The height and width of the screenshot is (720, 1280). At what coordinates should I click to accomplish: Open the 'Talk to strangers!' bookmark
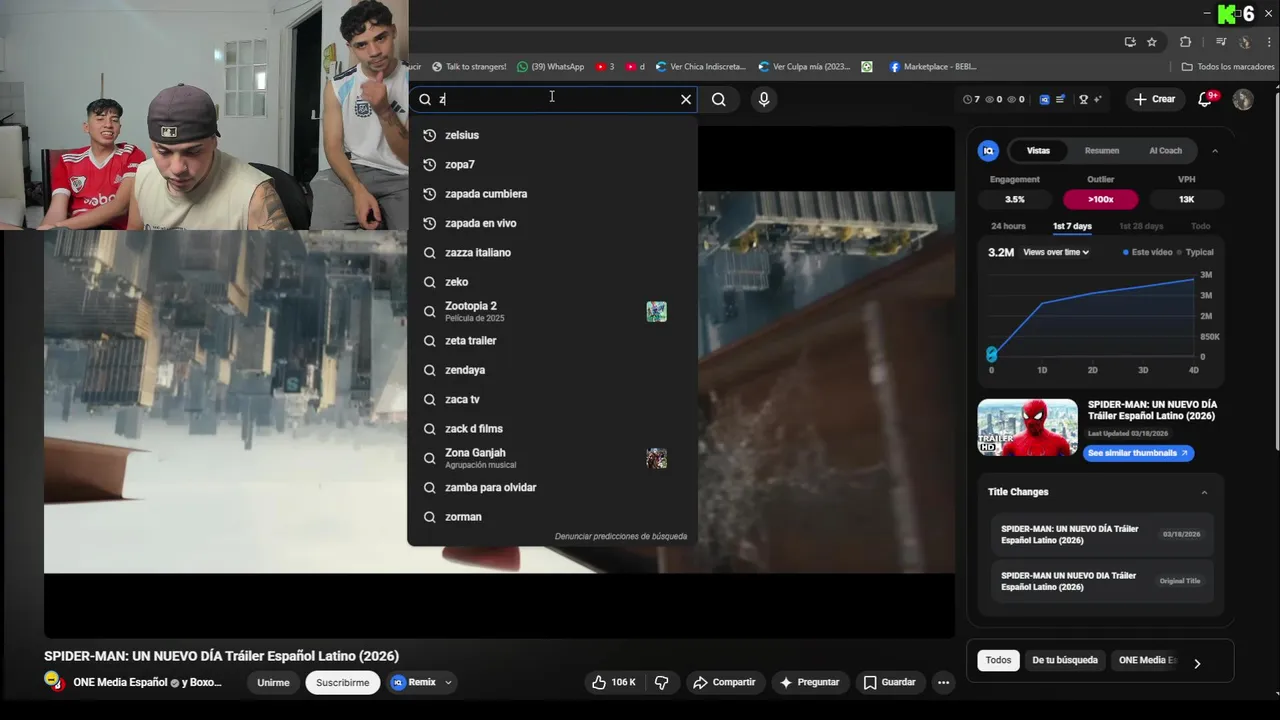coord(469,67)
